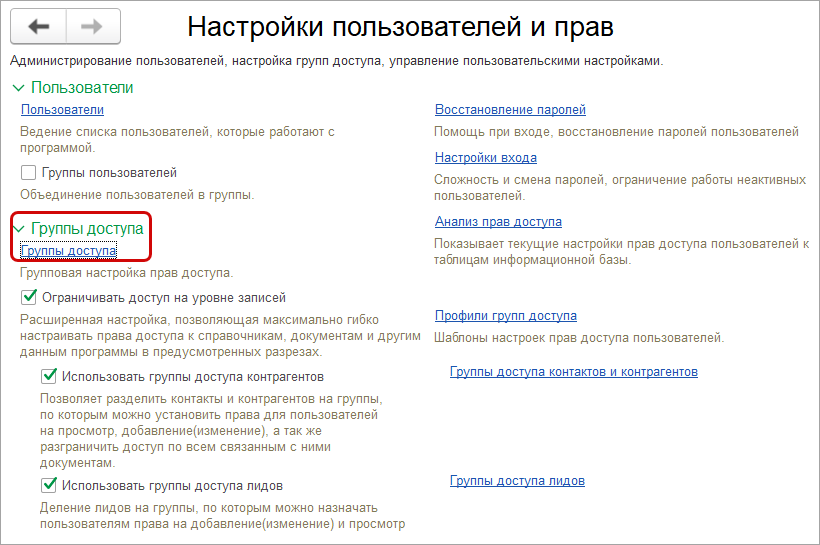Enable the Группы пользователей checkbox
The width and height of the screenshot is (820, 545).
pos(28,173)
